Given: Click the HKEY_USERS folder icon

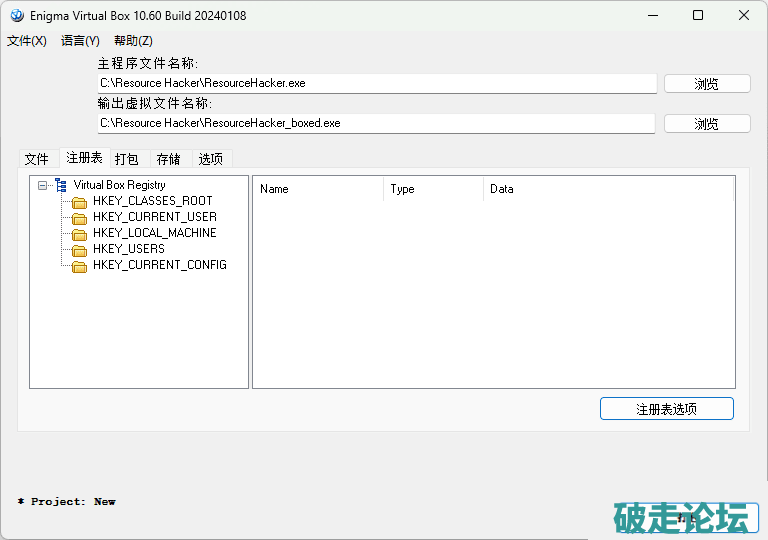Looking at the screenshot, I should point(80,250).
